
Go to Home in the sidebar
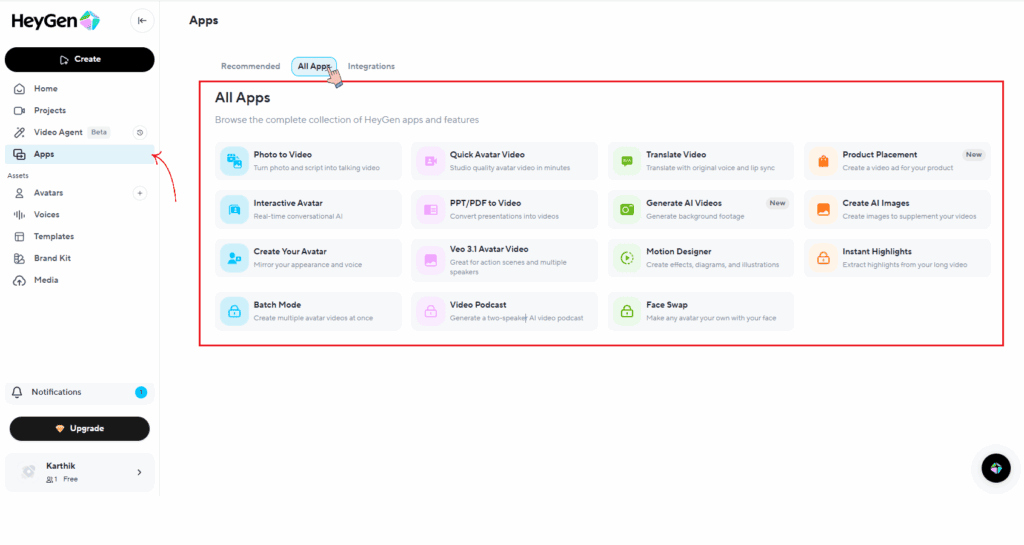(x=80, y=89)
